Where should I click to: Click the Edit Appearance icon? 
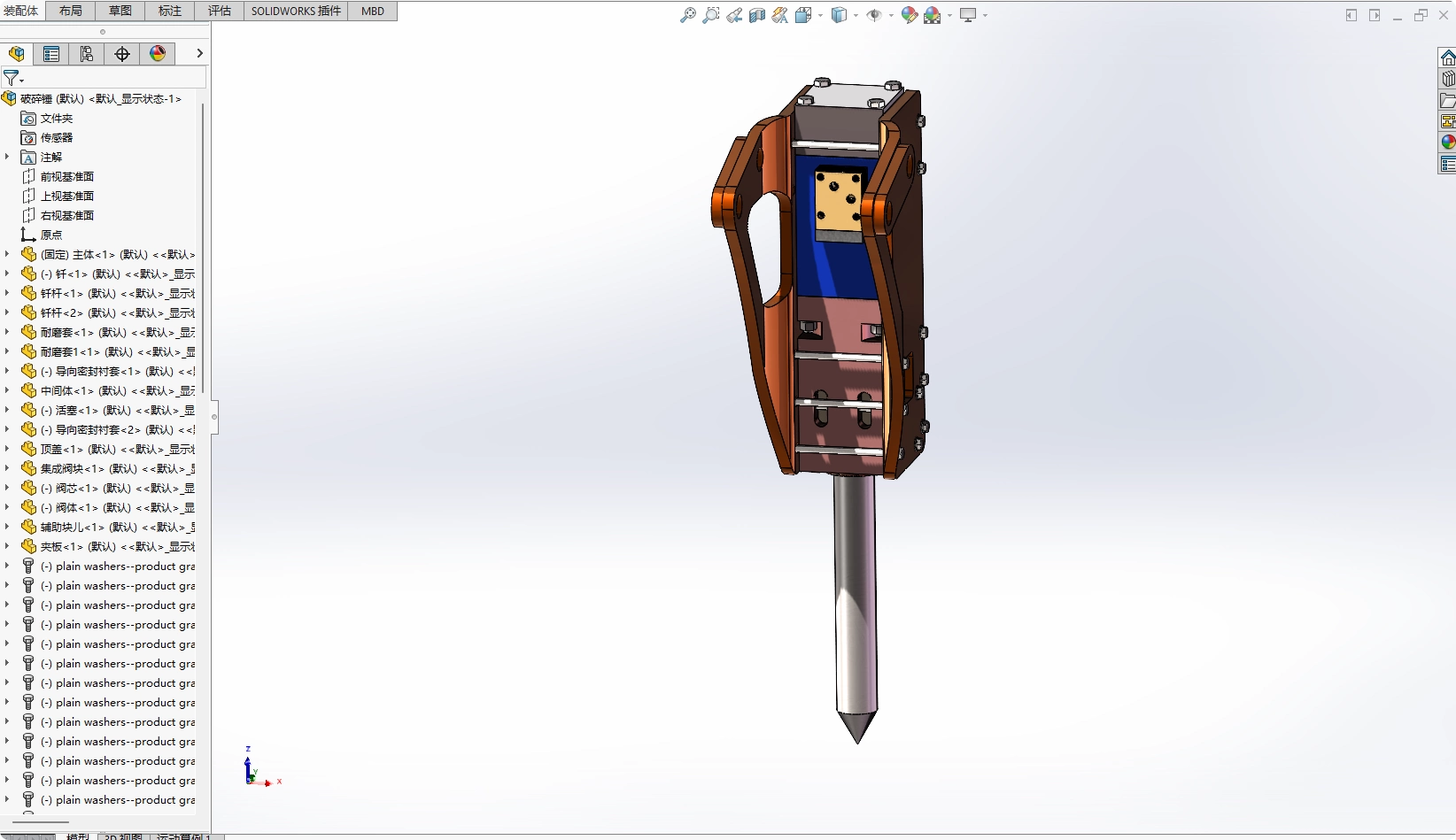pyautogui.click(x=910, y=15)
